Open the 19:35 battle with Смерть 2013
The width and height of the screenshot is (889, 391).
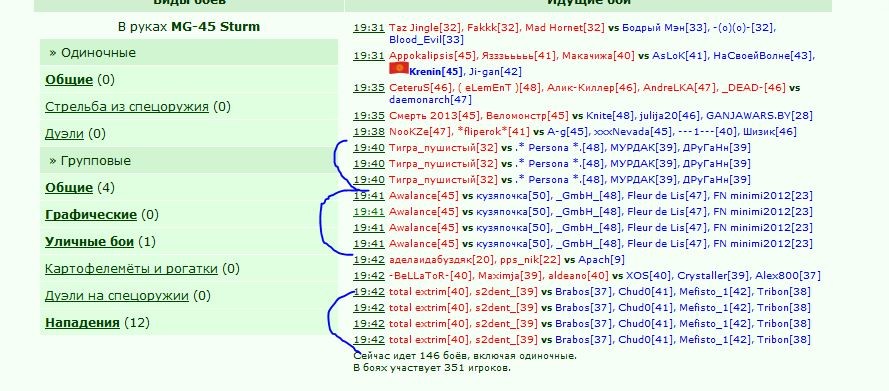tap(369, 116)
